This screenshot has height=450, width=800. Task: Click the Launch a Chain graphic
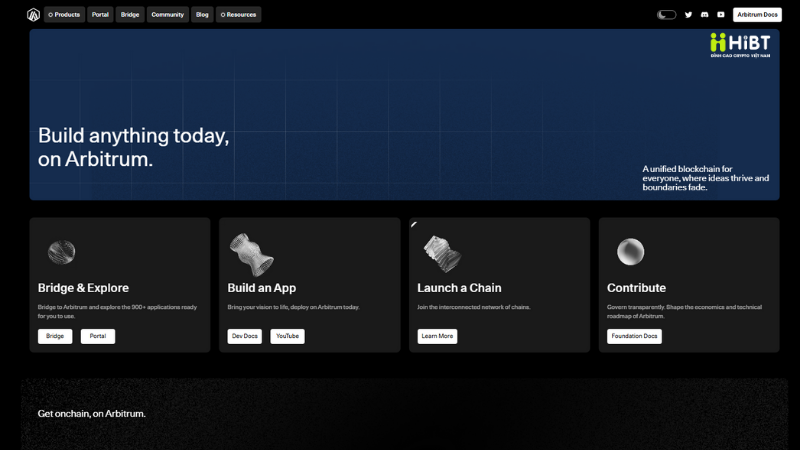(442, 254)
